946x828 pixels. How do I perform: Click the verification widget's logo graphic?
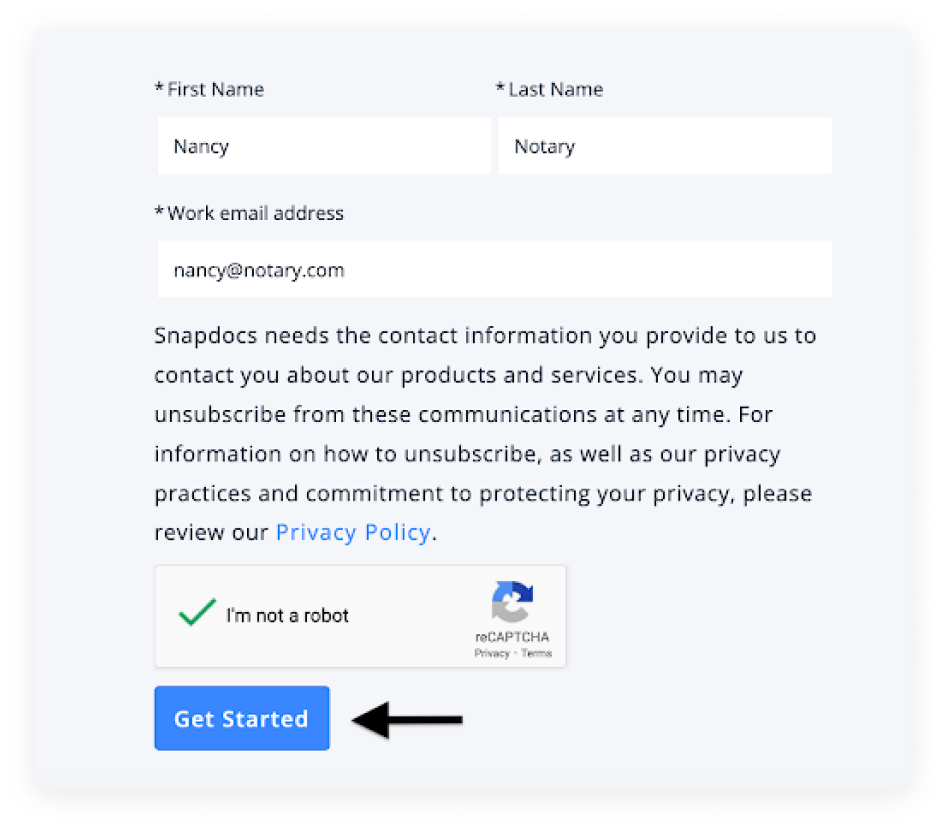(x=512, y=601)
